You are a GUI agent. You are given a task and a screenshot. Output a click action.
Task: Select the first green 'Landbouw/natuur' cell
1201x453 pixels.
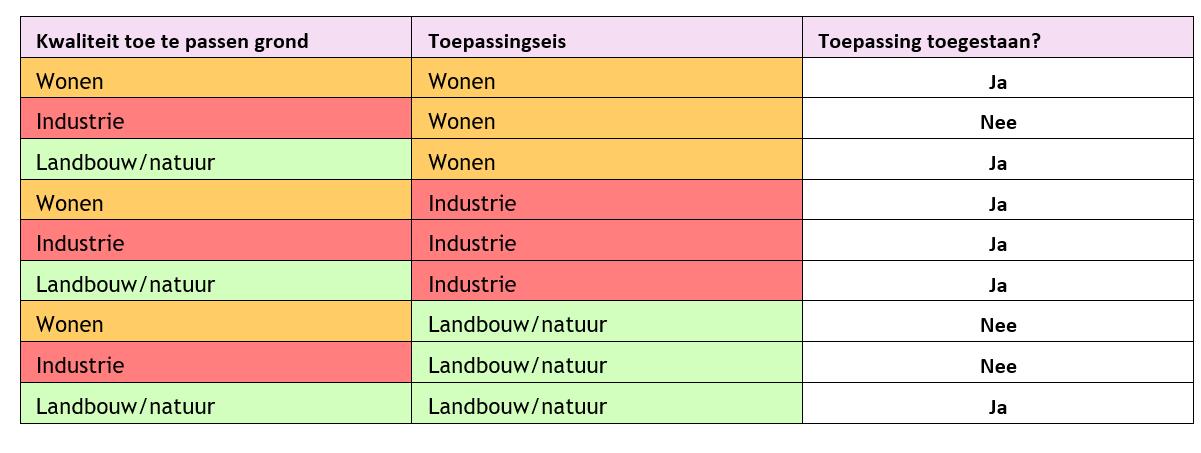click(125, 162)
